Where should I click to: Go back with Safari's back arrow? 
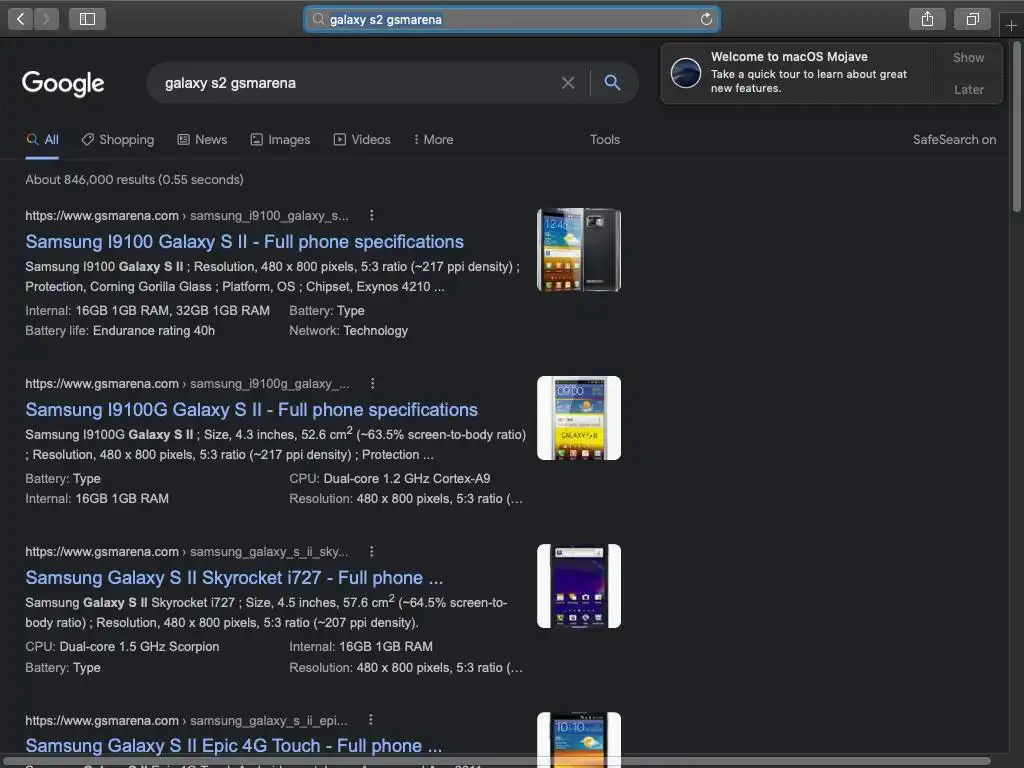[20, 19]
